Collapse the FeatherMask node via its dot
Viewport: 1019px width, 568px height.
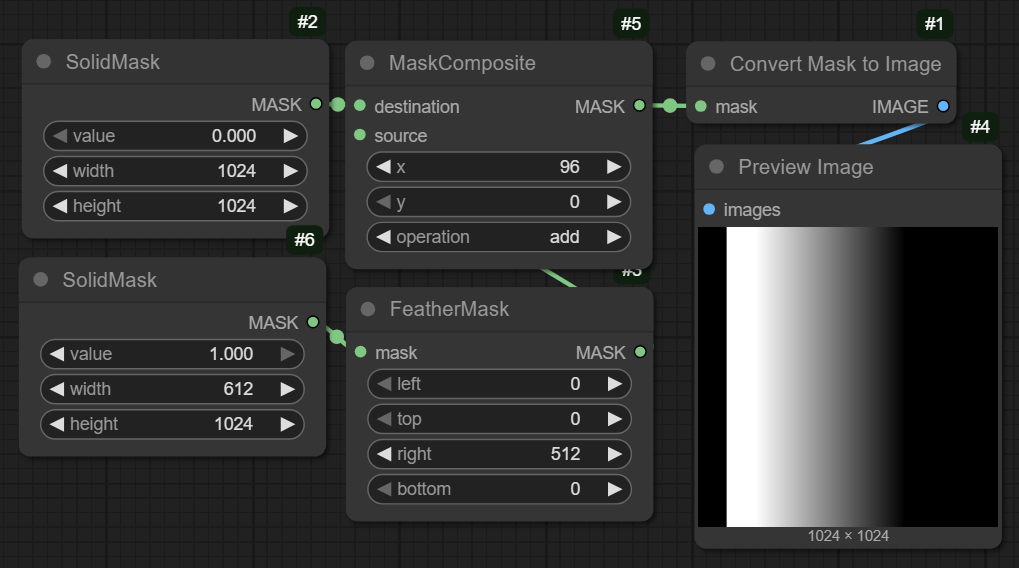[x=368, y=309]
